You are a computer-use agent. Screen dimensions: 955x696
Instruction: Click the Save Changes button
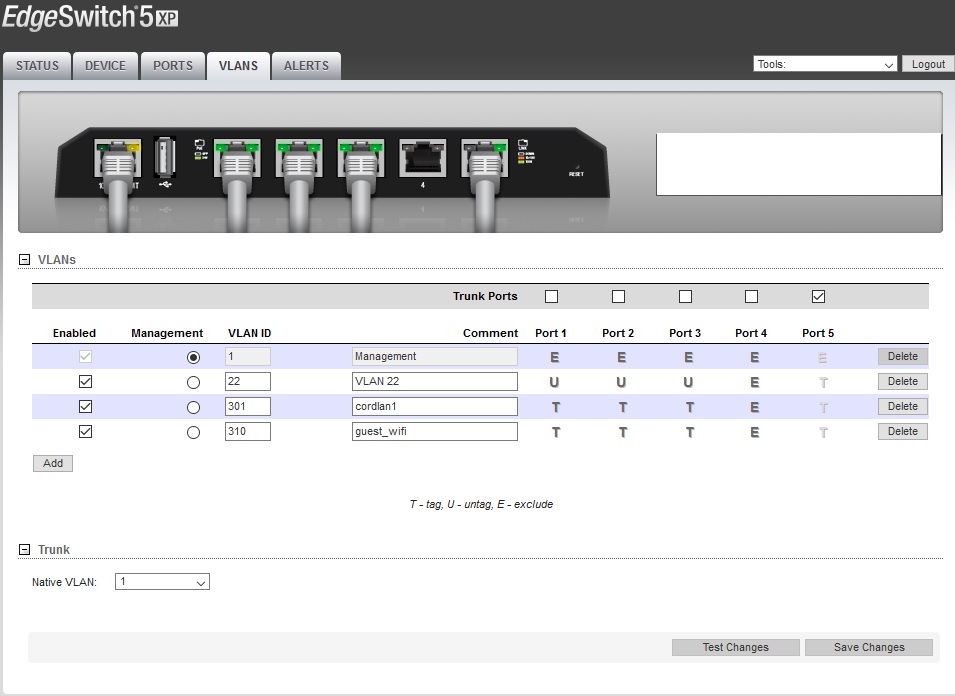(x=869, y=647)
